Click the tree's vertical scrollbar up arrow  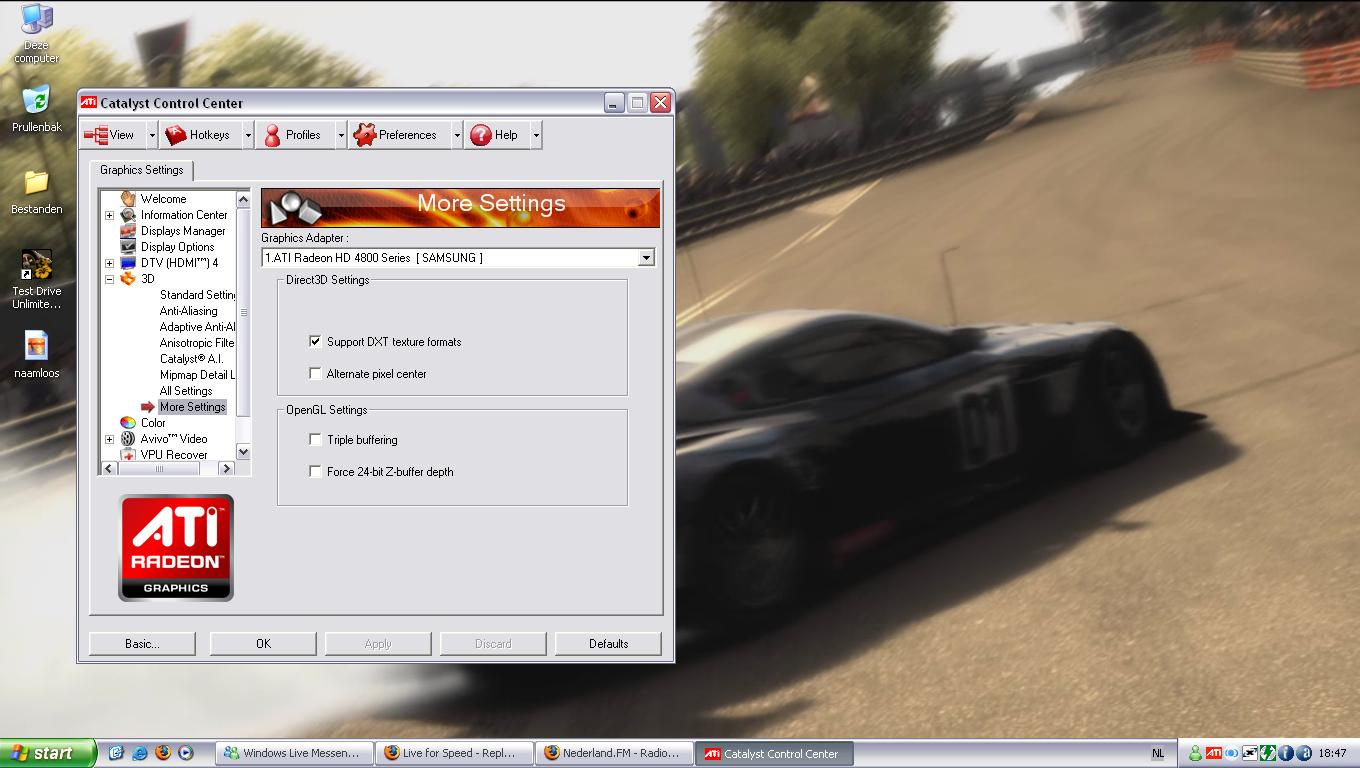(243, 197)
